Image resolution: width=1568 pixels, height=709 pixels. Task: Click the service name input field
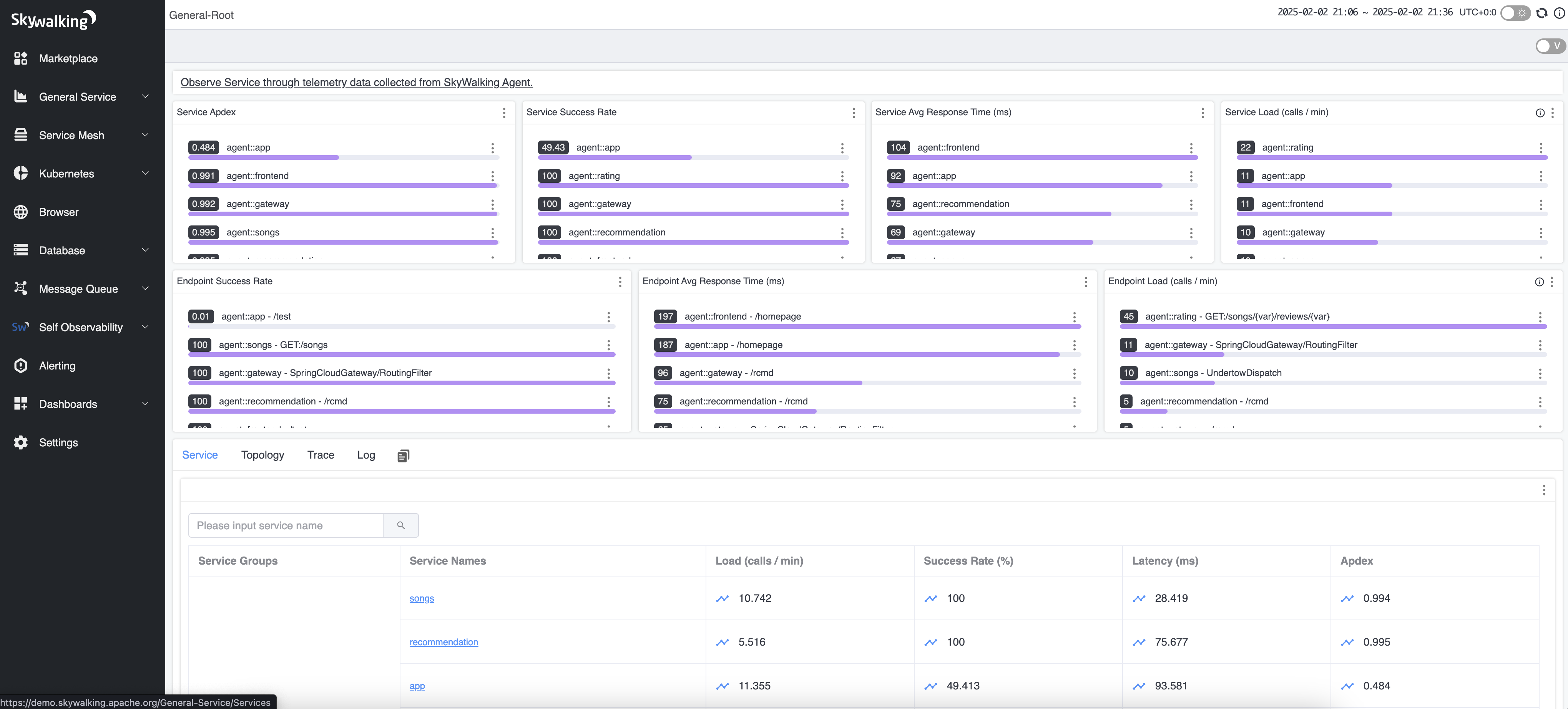click(286, 525)
